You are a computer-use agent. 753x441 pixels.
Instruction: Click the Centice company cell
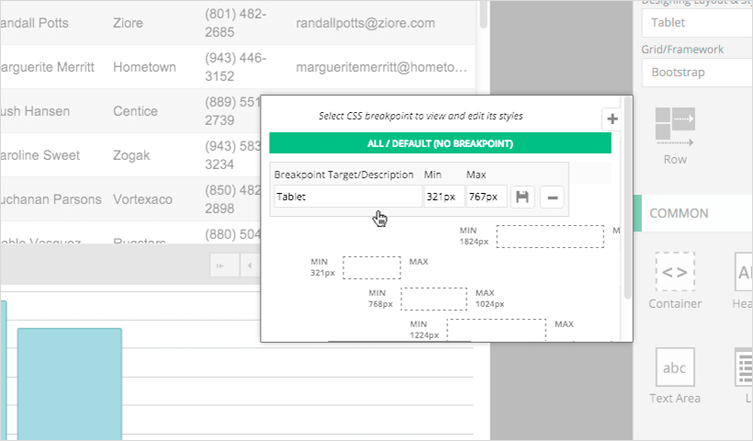[x=135, y=111]
